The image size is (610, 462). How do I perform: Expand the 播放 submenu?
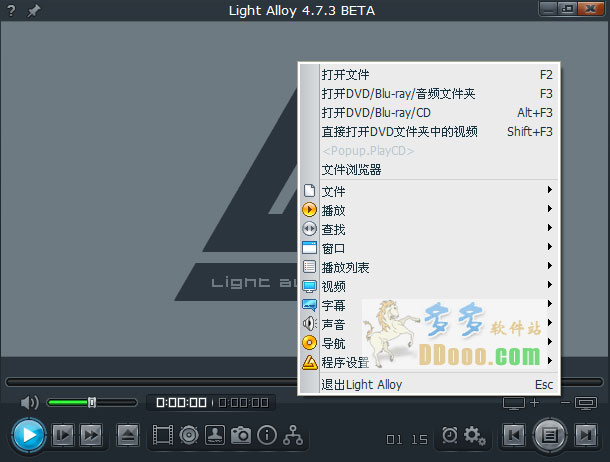click(429, 210)
